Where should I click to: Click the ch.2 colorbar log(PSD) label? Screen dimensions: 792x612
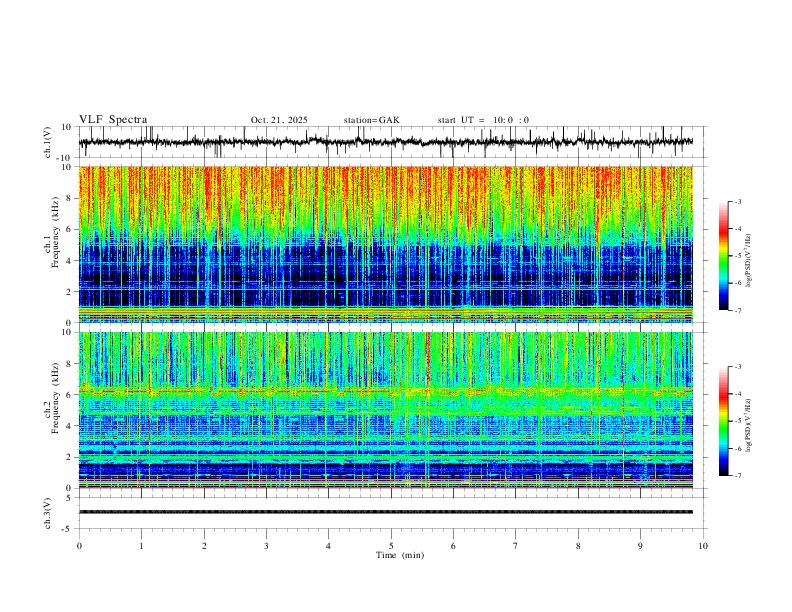(x=748, y=425)
